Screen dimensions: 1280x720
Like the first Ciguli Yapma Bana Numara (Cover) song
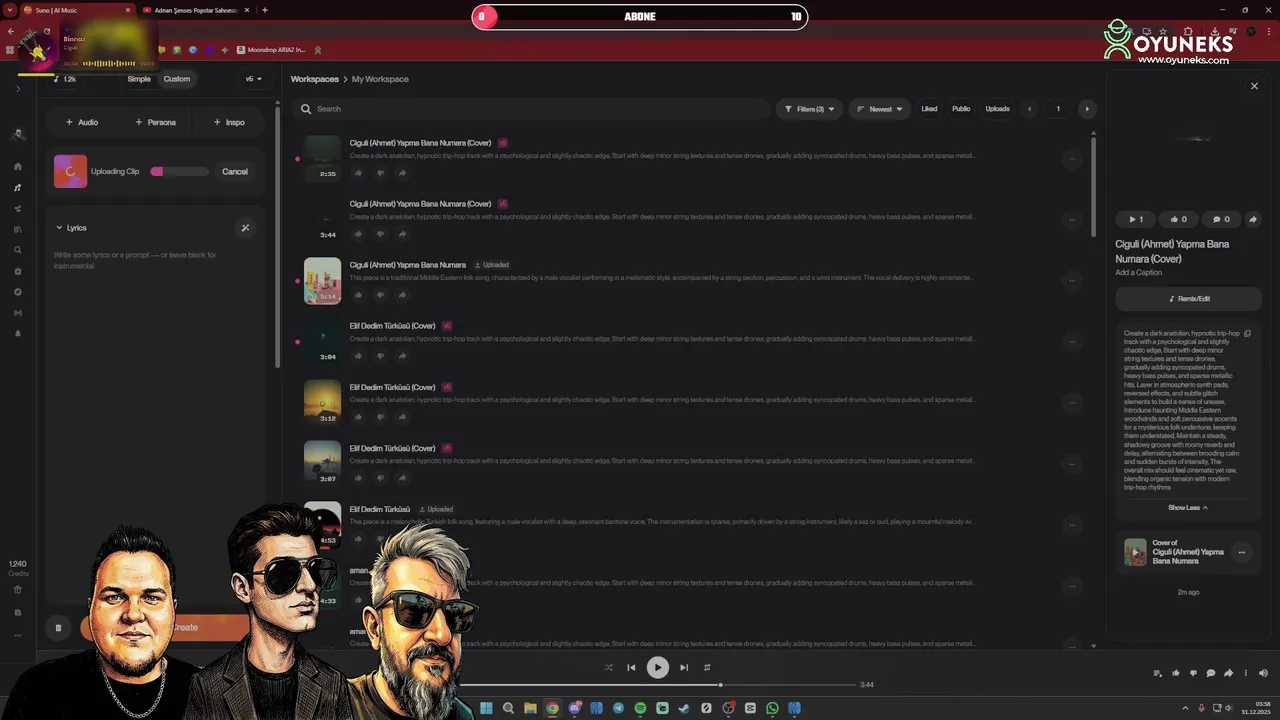358,173
